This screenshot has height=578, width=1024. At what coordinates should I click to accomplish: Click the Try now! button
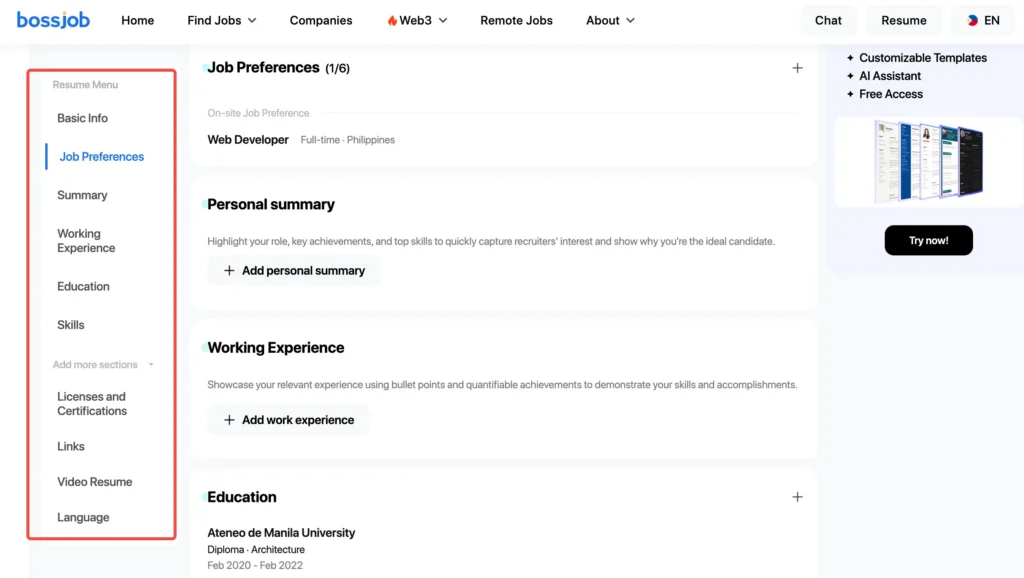tap(928, 240)
